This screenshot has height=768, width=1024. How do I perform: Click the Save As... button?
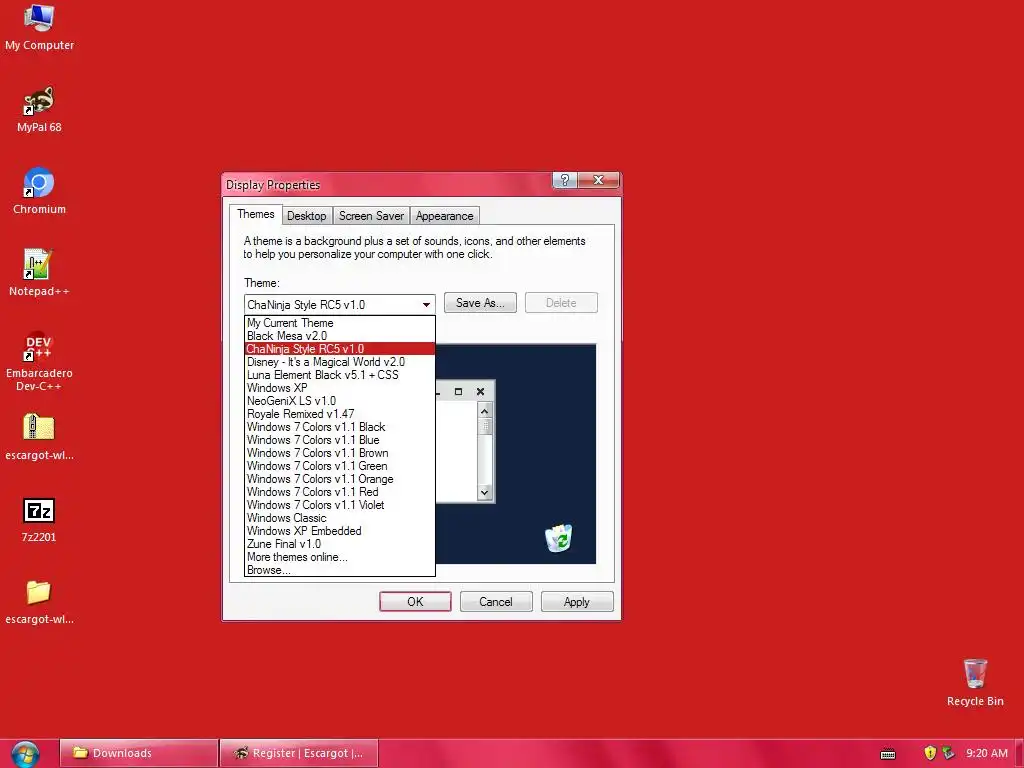point(480,303)
